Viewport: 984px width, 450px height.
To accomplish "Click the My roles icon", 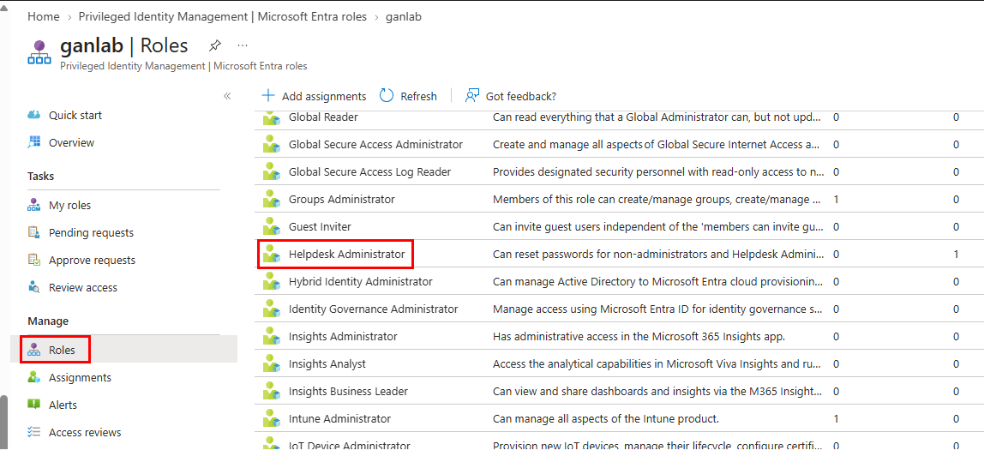I will point(35,205).
